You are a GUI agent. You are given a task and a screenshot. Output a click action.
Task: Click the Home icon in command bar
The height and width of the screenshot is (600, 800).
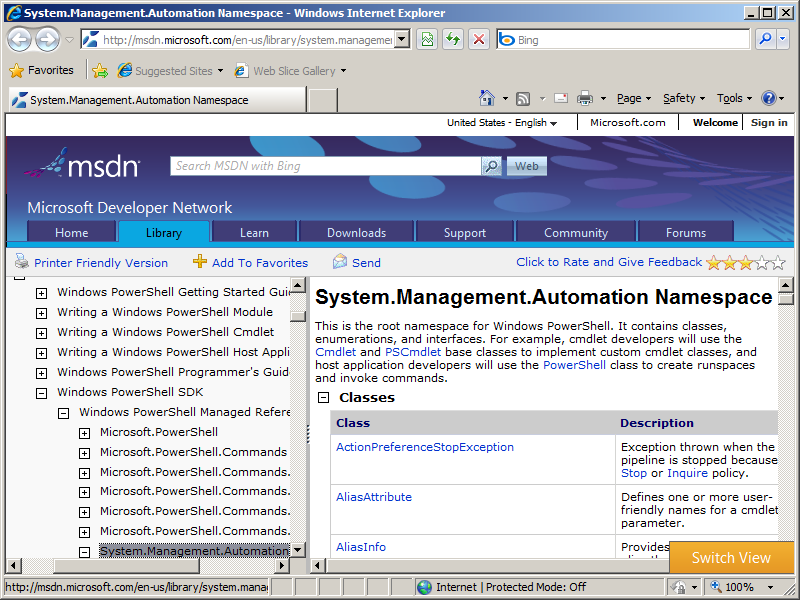click(487, 98)
